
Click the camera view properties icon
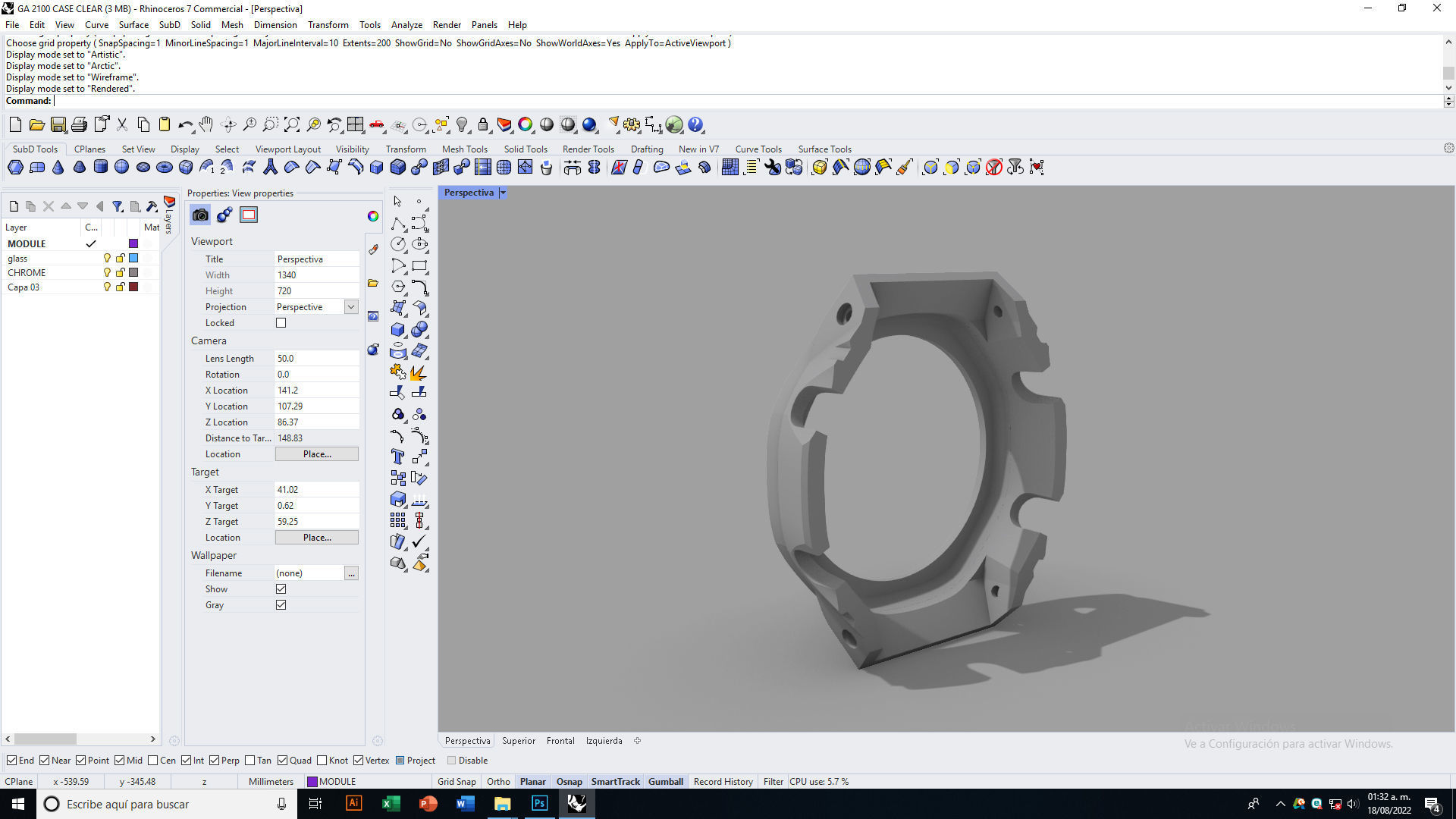coord(200,215)
